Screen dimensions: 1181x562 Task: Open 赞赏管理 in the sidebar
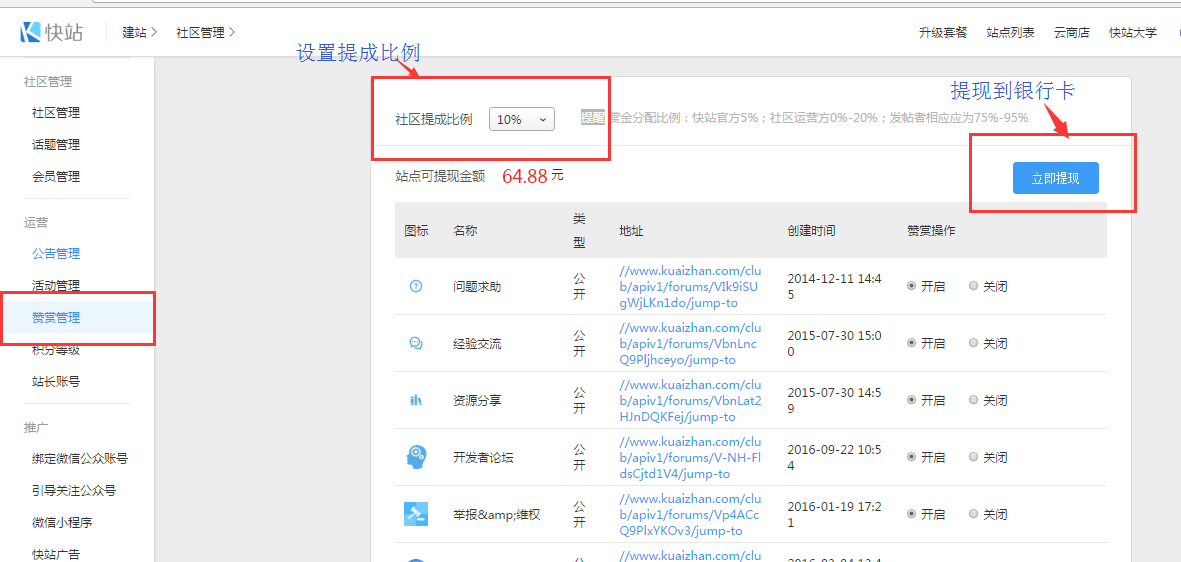[x=56, y=318]
